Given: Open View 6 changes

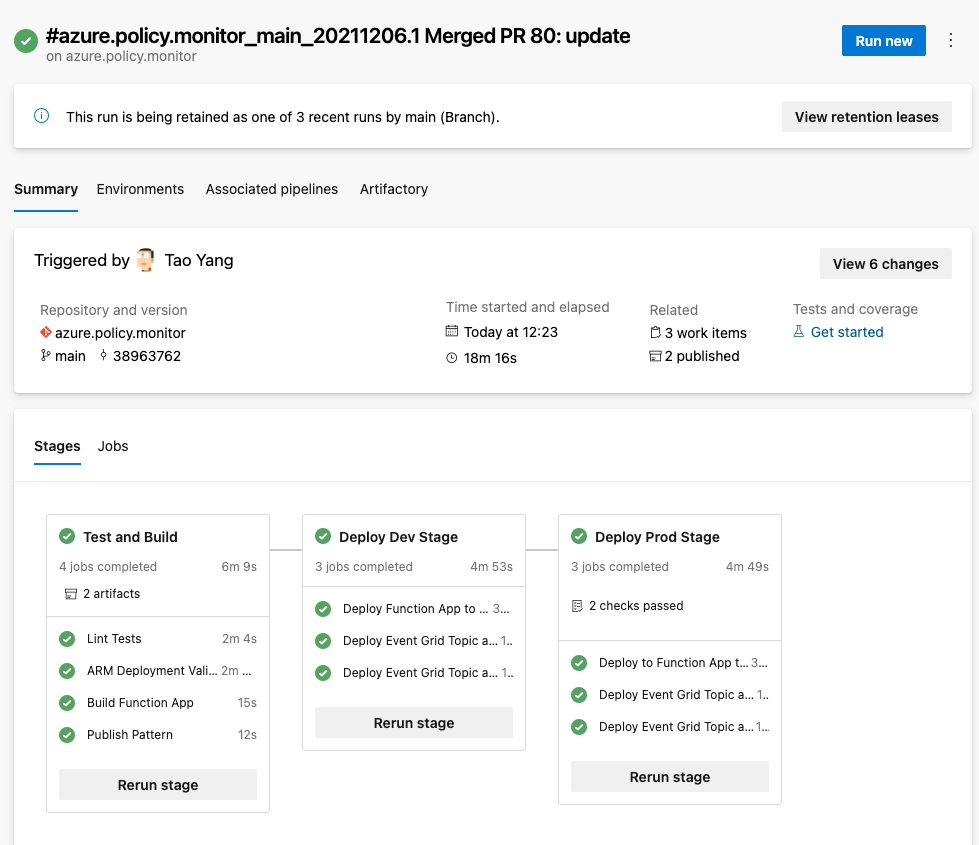Looking at the screenshot, I should (x=885, y=264).
